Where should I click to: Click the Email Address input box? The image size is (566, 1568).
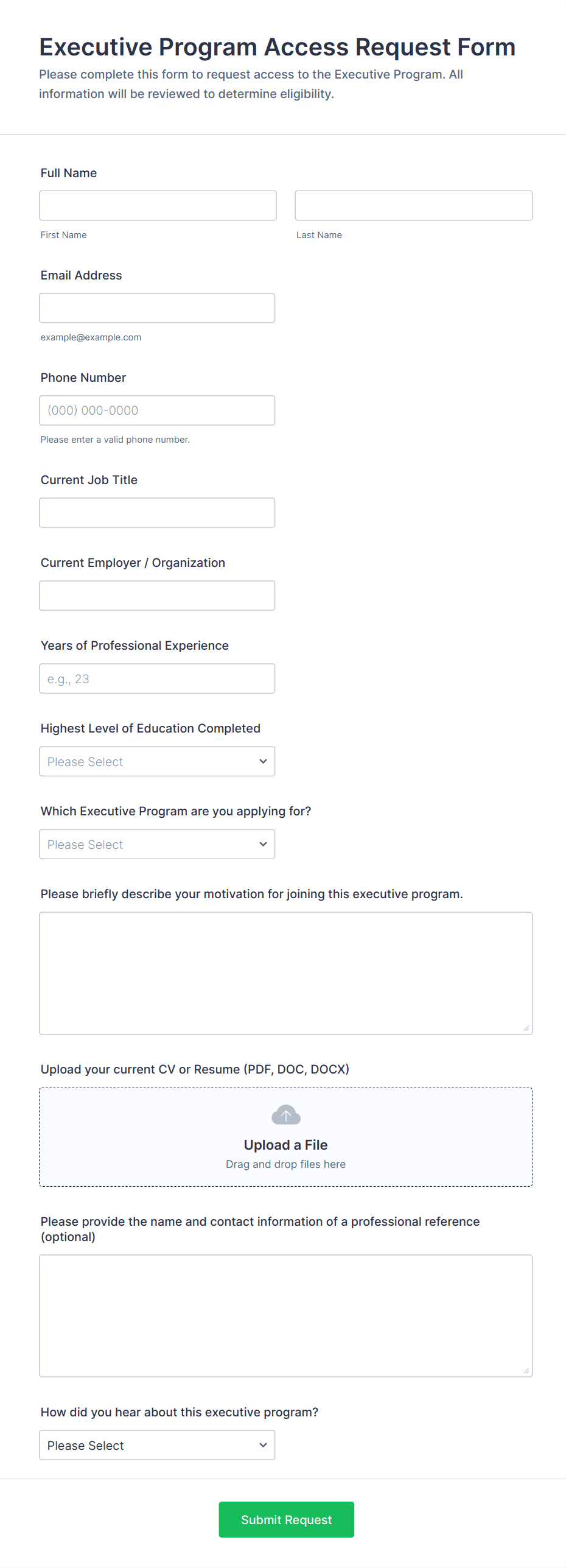pyautogui.click(x=156, y=308)
